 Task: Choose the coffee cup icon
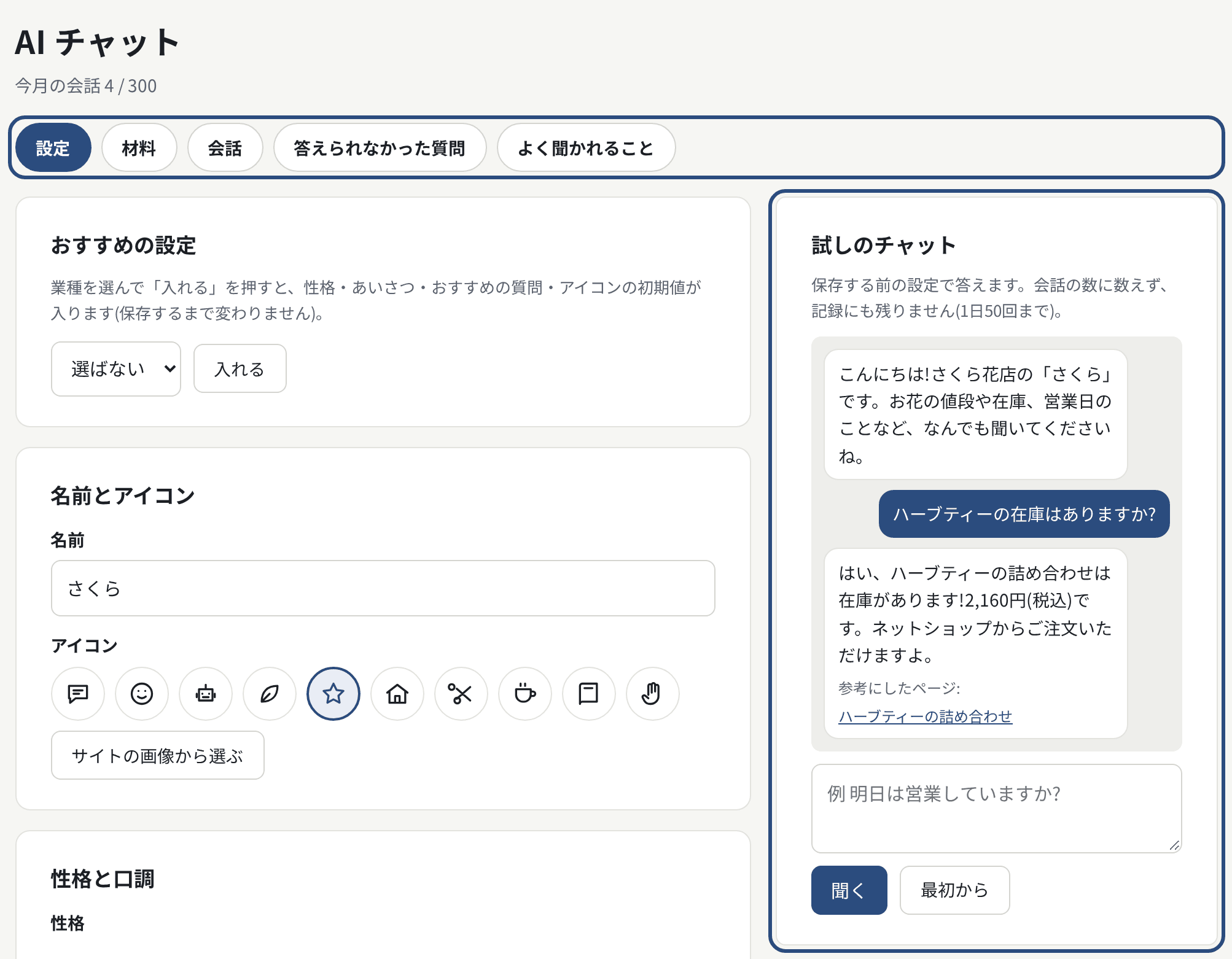pos(525,694)
